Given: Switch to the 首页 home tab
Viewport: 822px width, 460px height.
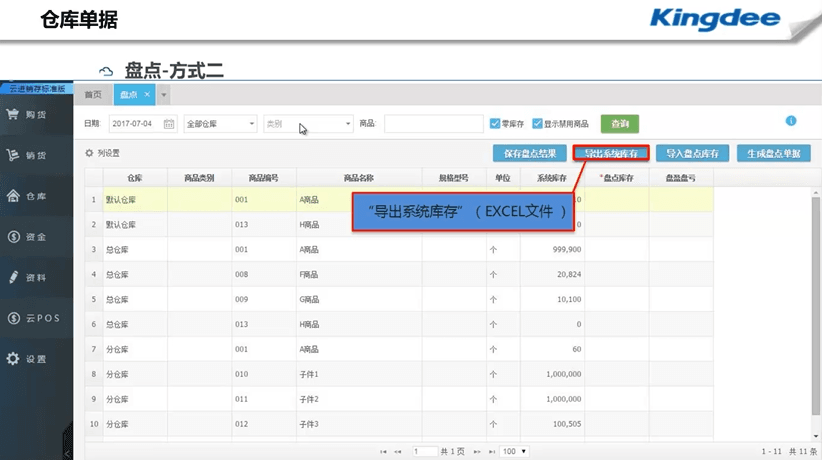Looking at the screenshot, I should point(93,94).
